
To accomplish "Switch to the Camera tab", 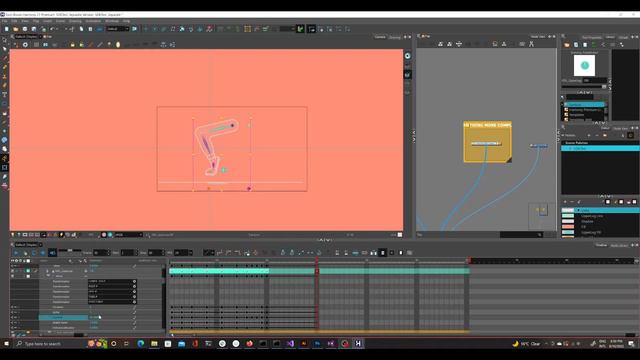I will click(x=380, y=37).
